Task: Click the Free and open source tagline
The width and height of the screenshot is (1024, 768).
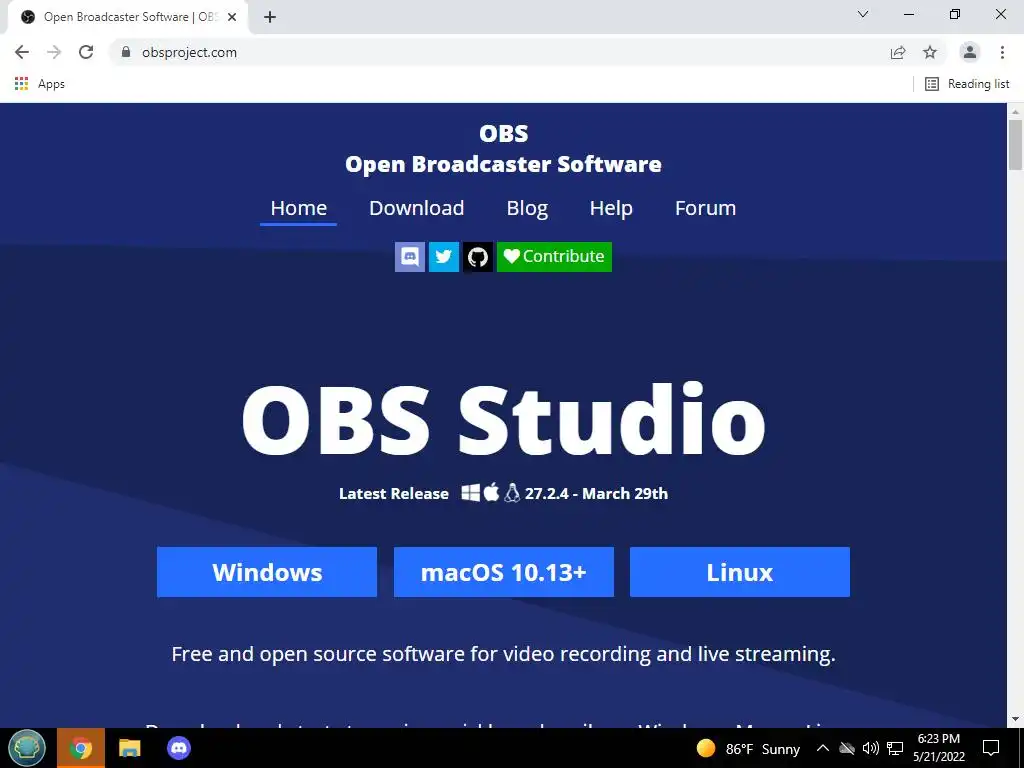Action: 504,654
